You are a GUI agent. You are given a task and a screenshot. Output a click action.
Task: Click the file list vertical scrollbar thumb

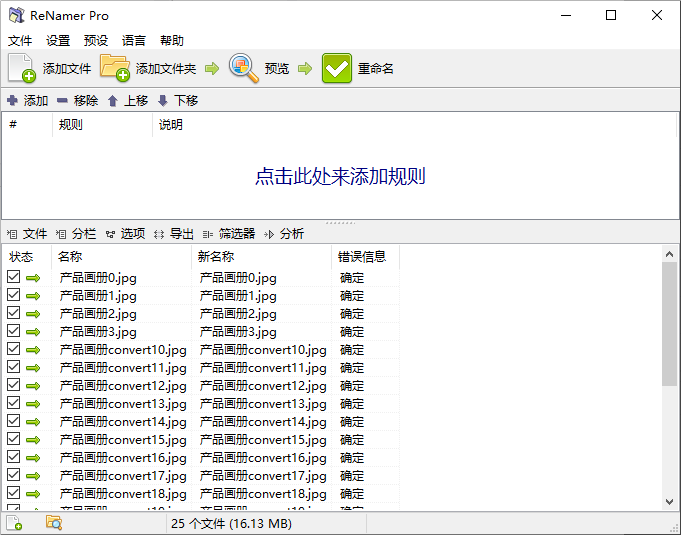point(669,324)
